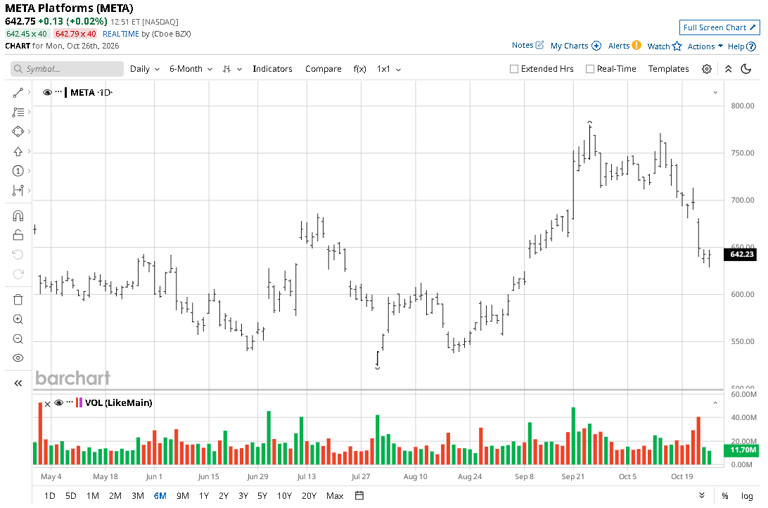This screenshot has width=768, height=508.
Task: Open the Compare menu
Action: click(323, 69)
